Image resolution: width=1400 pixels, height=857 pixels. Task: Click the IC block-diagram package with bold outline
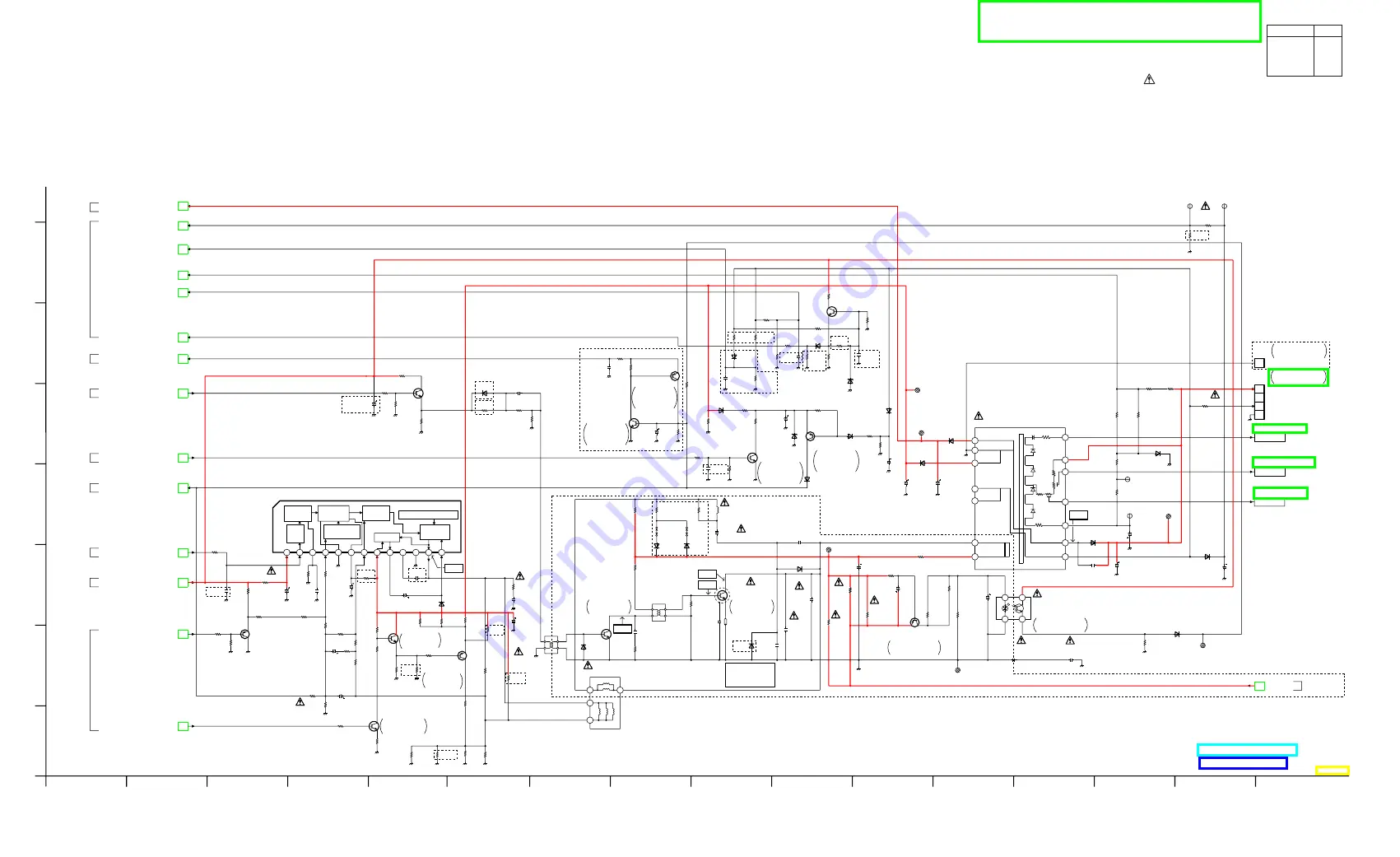click(x=367, y=527)
